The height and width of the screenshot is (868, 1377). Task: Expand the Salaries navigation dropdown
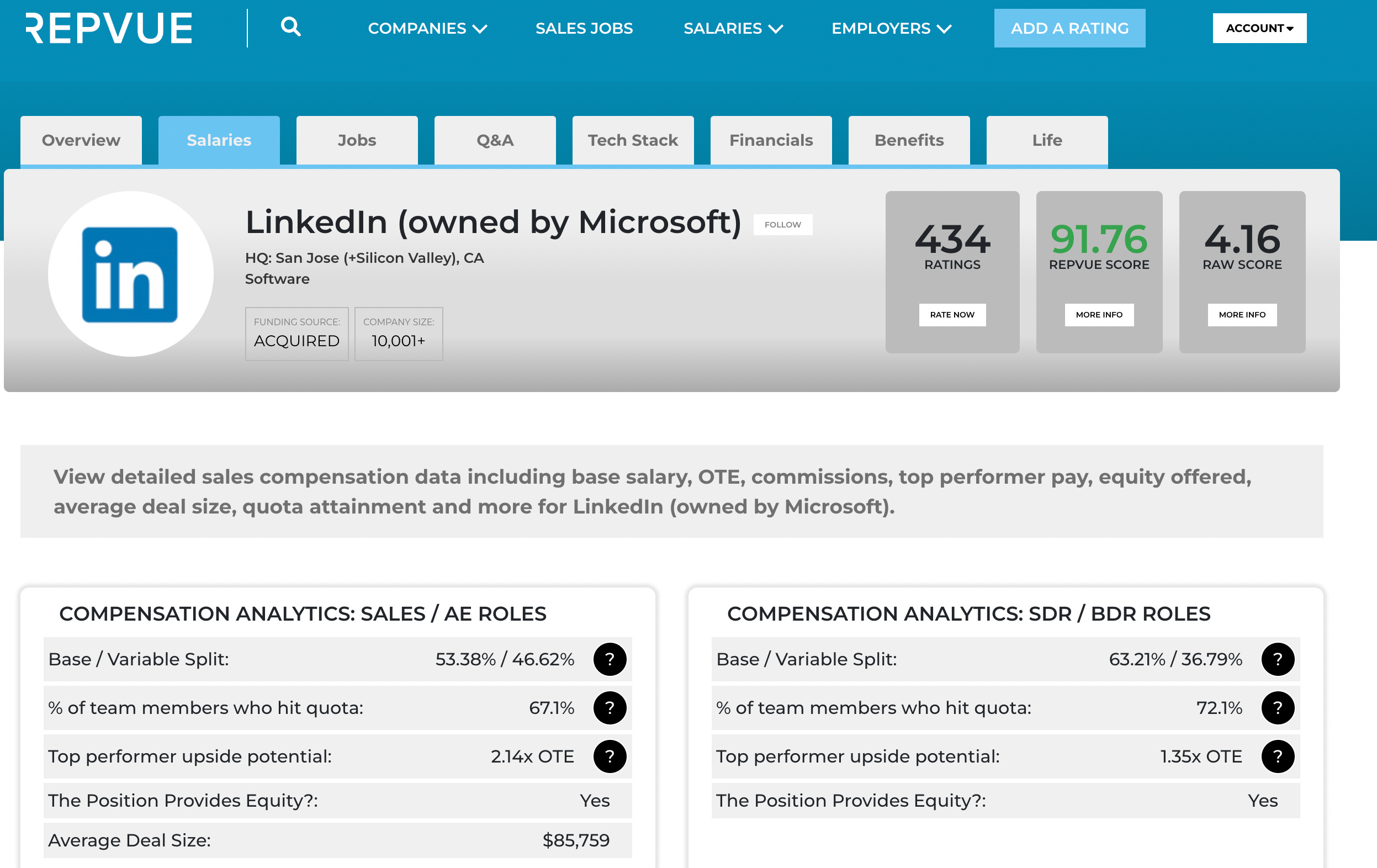pyautogui.click(x=733, y=28)
